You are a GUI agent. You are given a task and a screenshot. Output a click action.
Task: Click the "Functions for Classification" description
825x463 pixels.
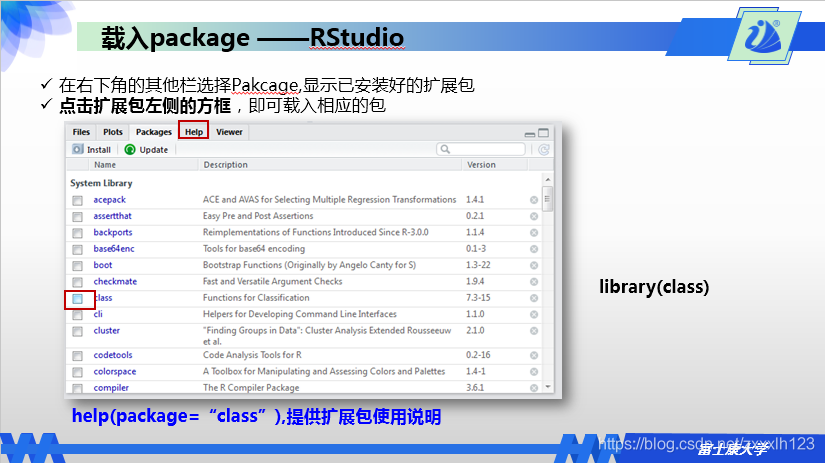pyautogui.click(x=256, y=297)
